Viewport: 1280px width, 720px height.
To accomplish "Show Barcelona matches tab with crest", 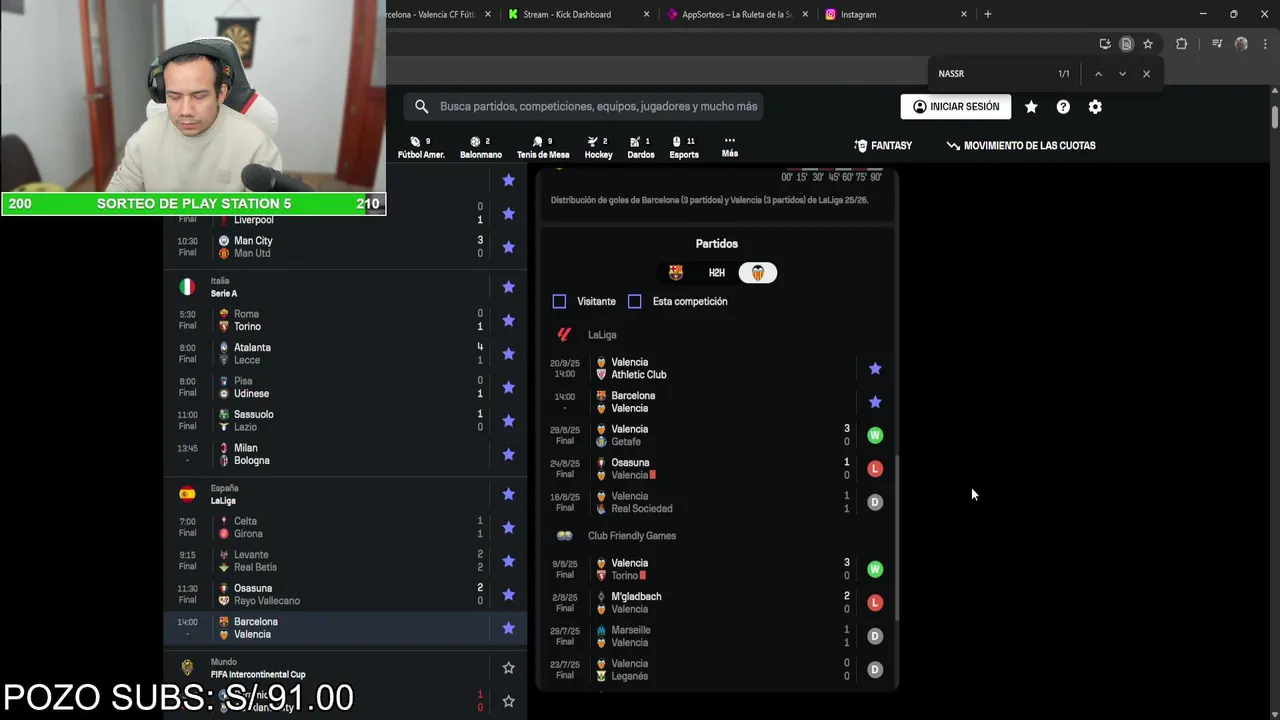I will coord(676,272).
